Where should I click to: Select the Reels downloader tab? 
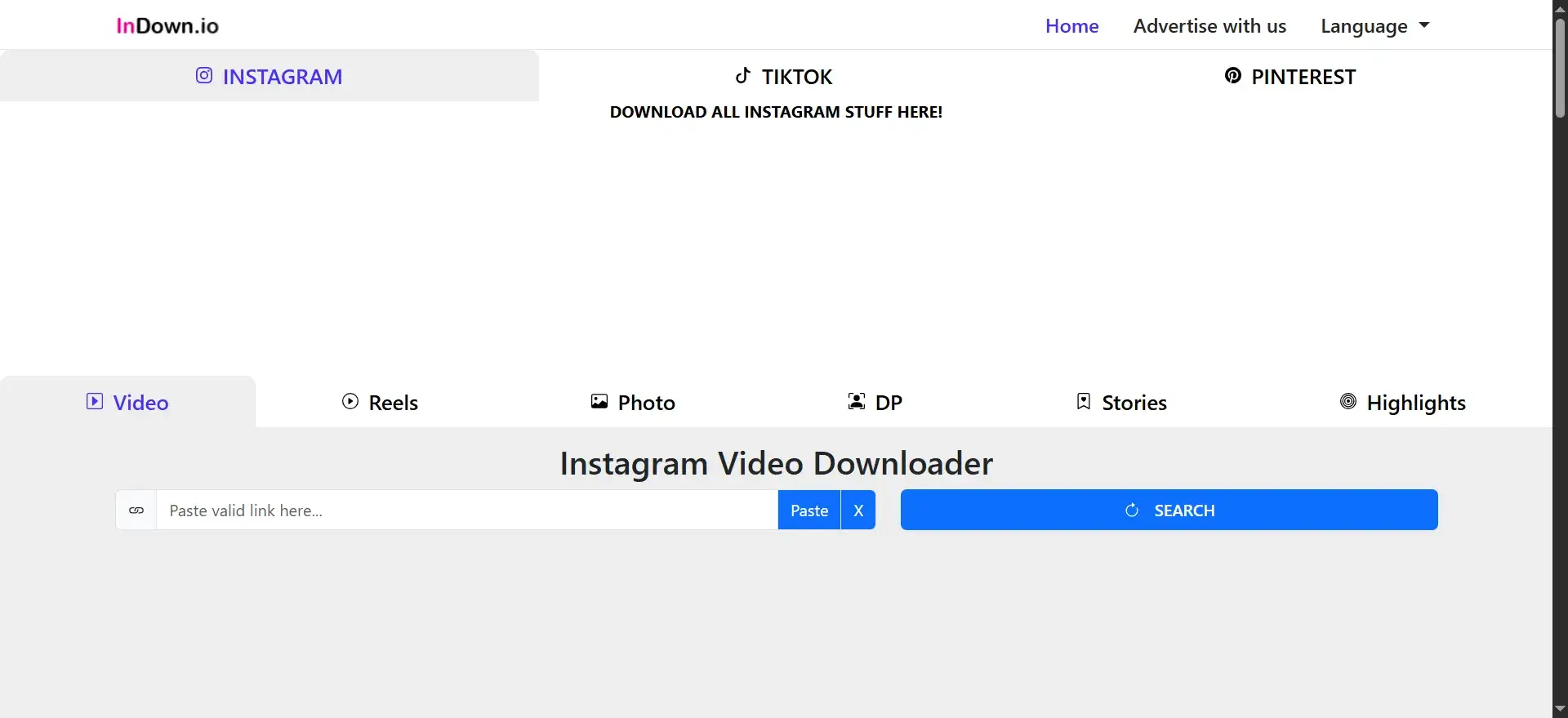380,402
